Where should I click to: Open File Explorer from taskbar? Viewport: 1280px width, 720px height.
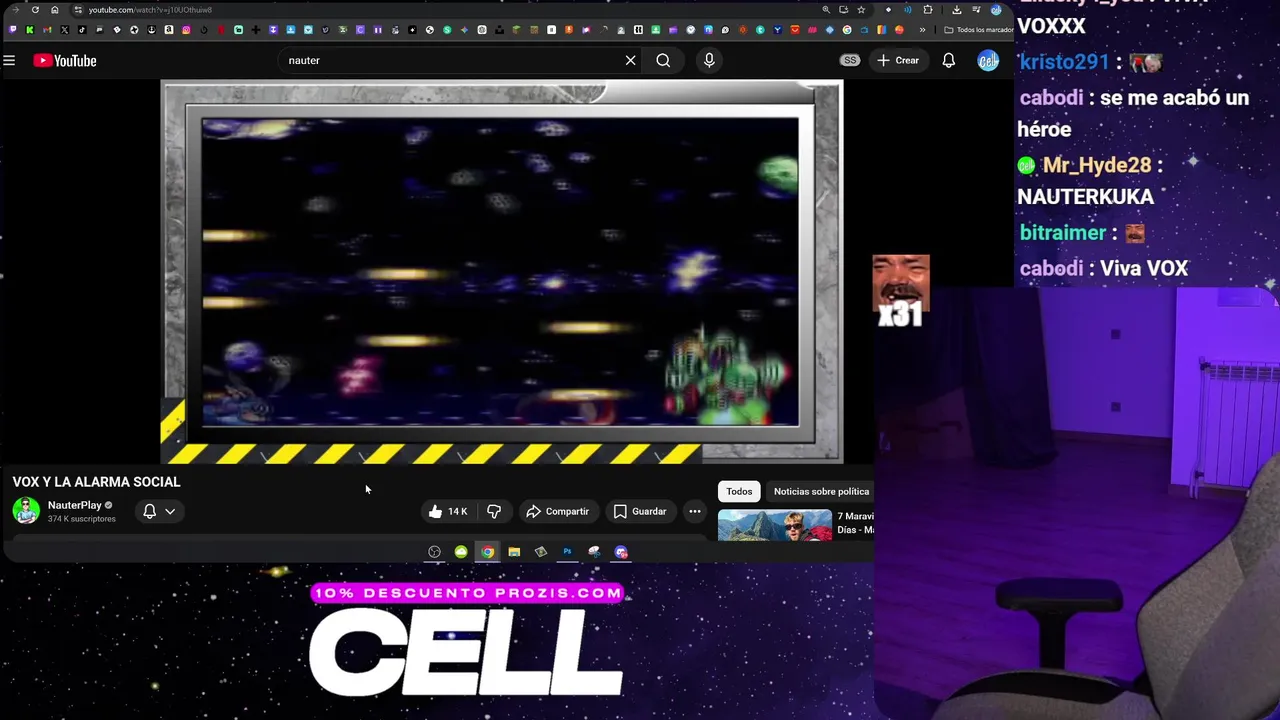[514, 552]
